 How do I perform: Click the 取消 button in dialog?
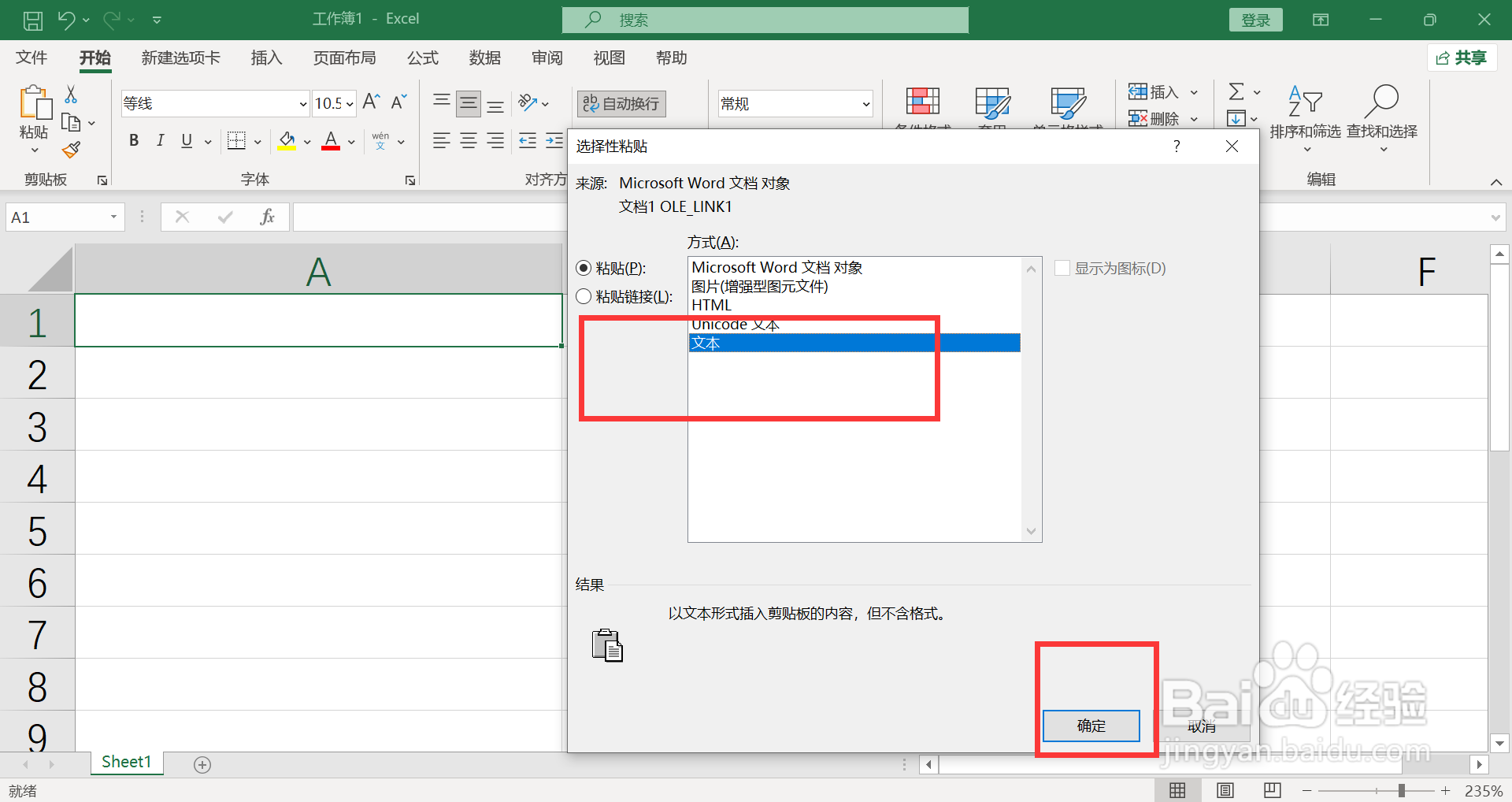click(x=1202, y=726)
